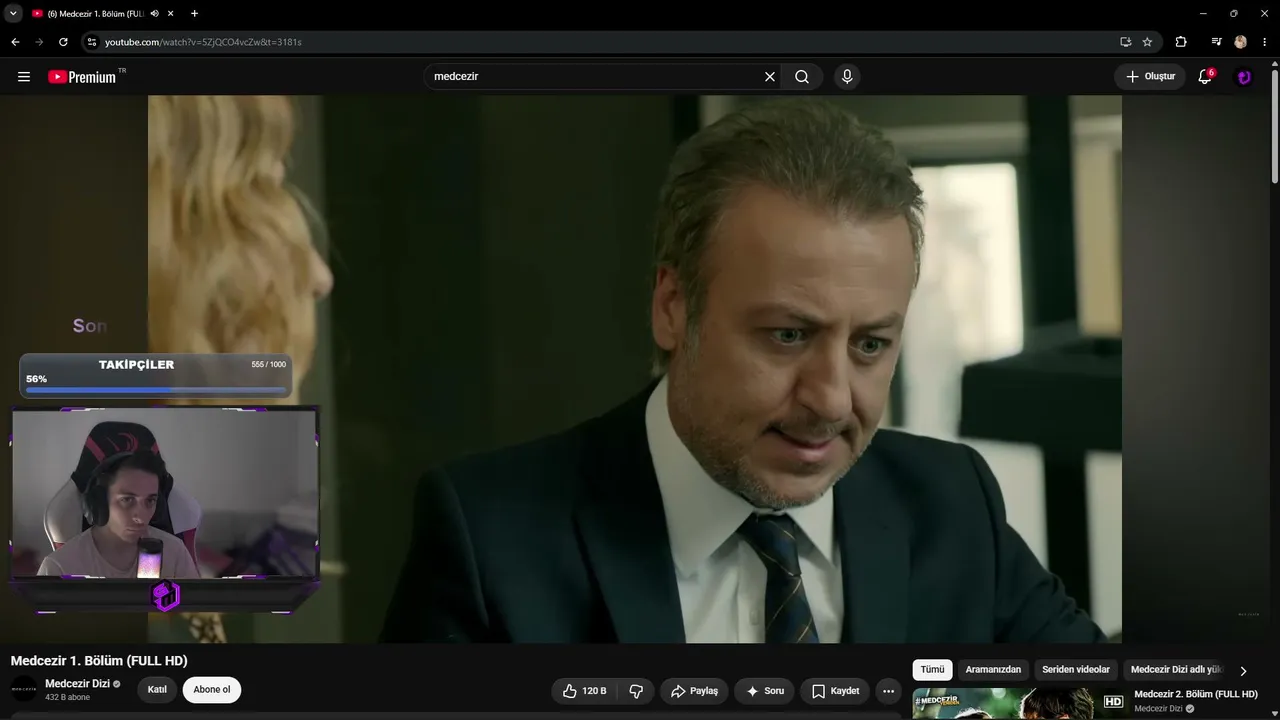Screen dimensions: 1280x720
Task: Click the page vertical scrollbar thumb
Action: point(1275,125)
